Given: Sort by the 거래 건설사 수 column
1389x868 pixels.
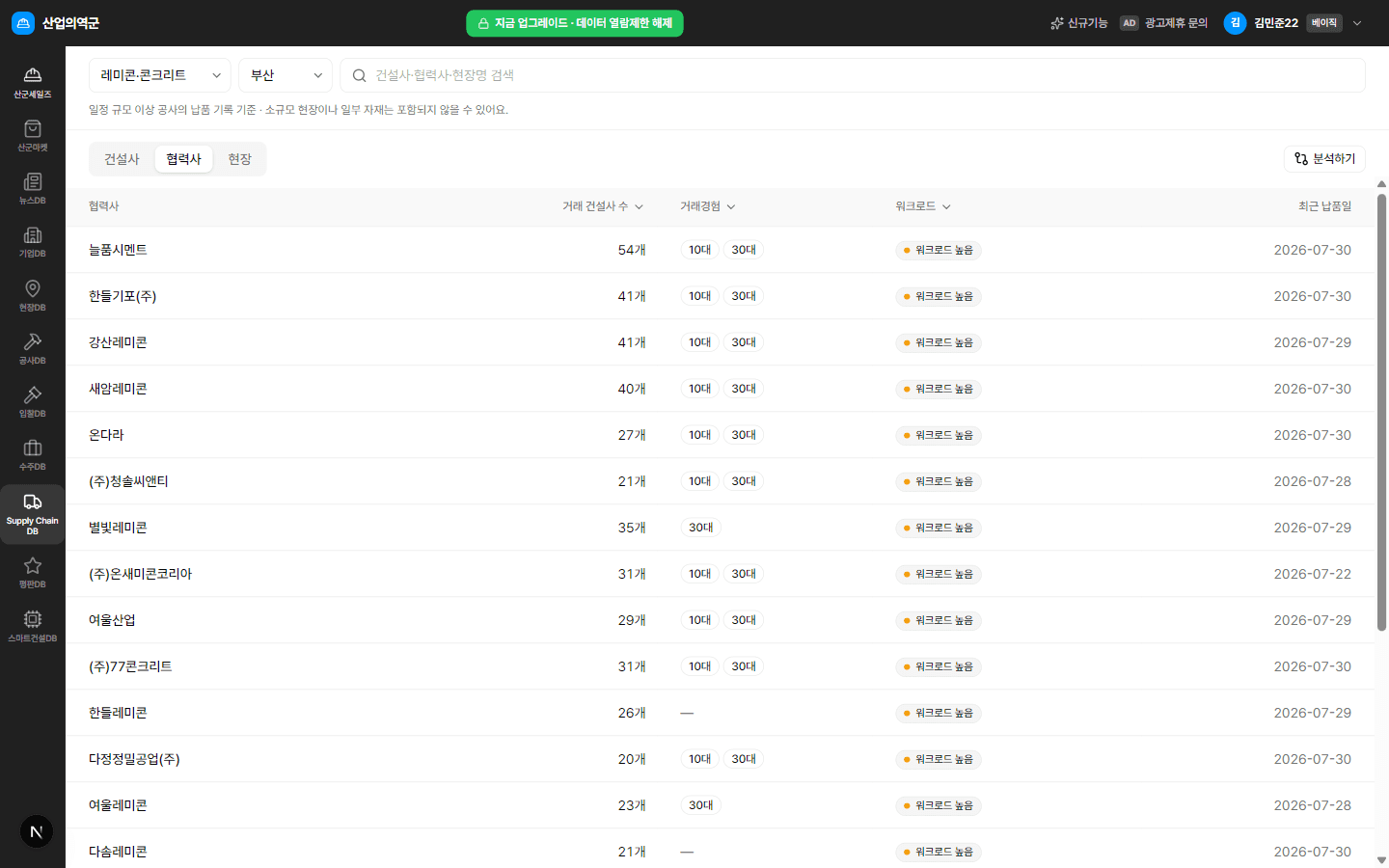Looking at the screenshot, I should coord(603,206).
